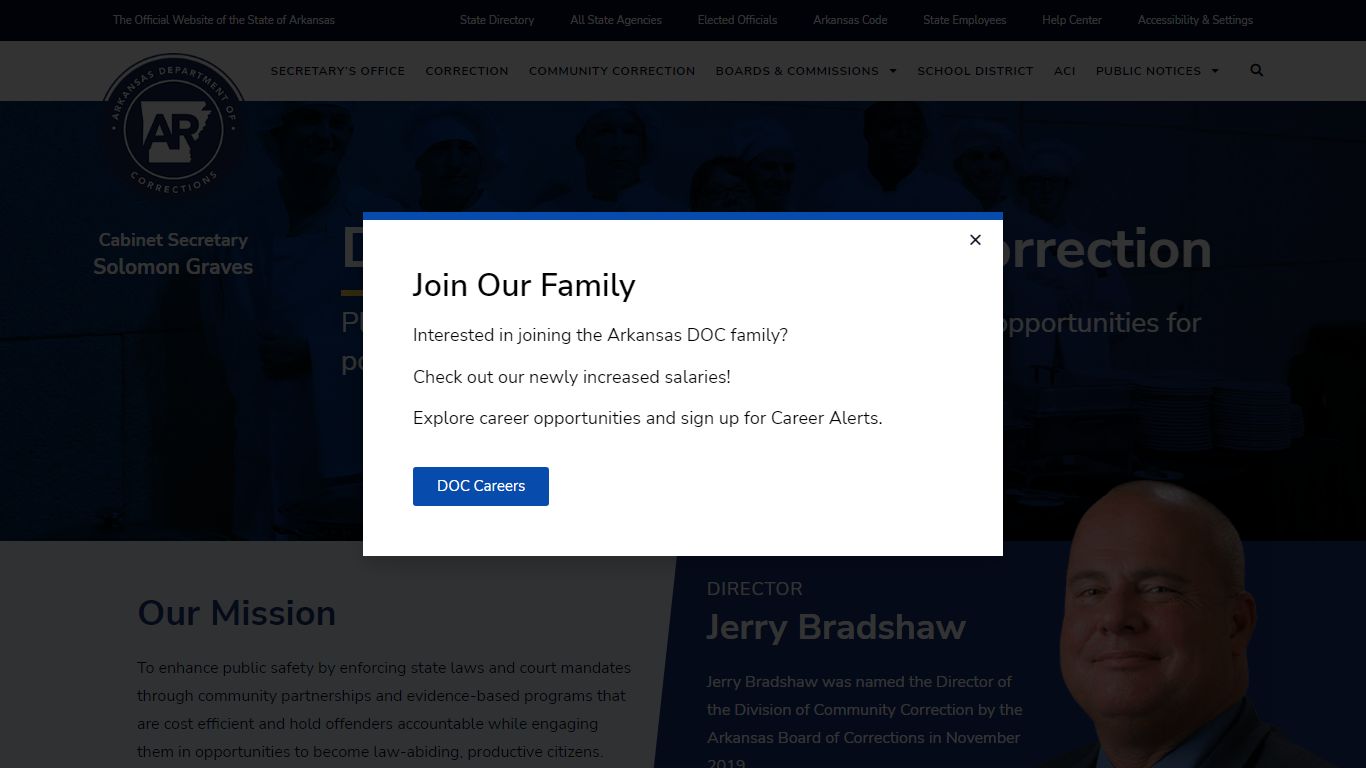Click 'Interested in joining the Arkansas DOC family?'
This screenshot has height=768, width=1366.
pyautogui.click(x=600, y=335)
